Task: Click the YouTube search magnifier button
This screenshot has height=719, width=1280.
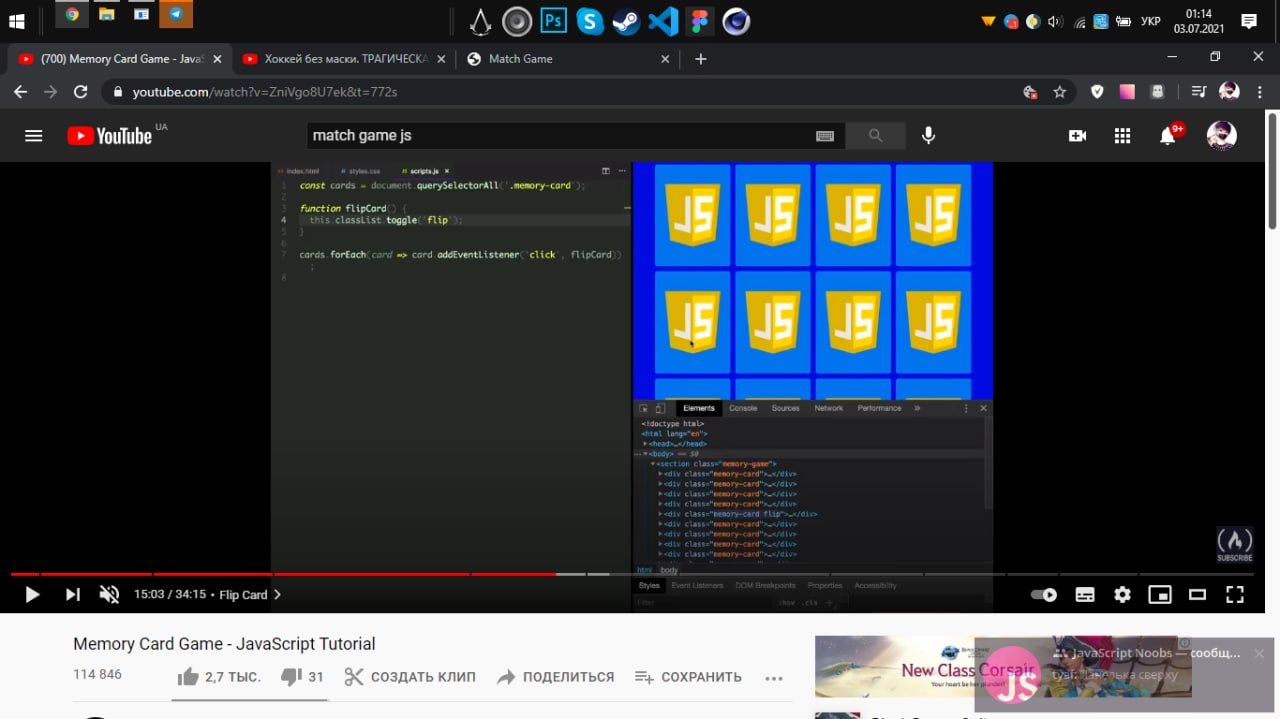Action: coord(875,135)
